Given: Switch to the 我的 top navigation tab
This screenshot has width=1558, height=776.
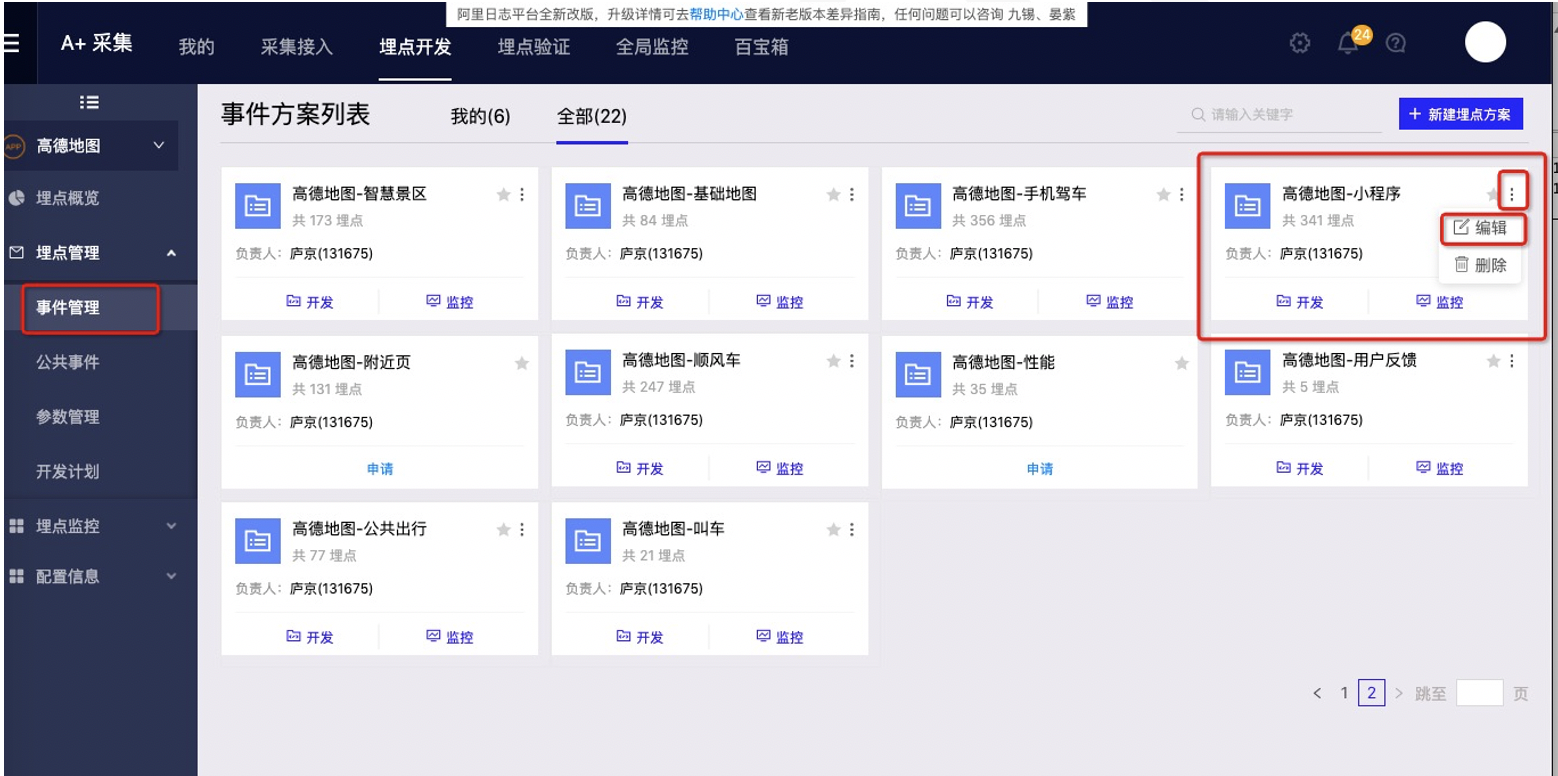Looking at the screenshot, I should [197, 47].
